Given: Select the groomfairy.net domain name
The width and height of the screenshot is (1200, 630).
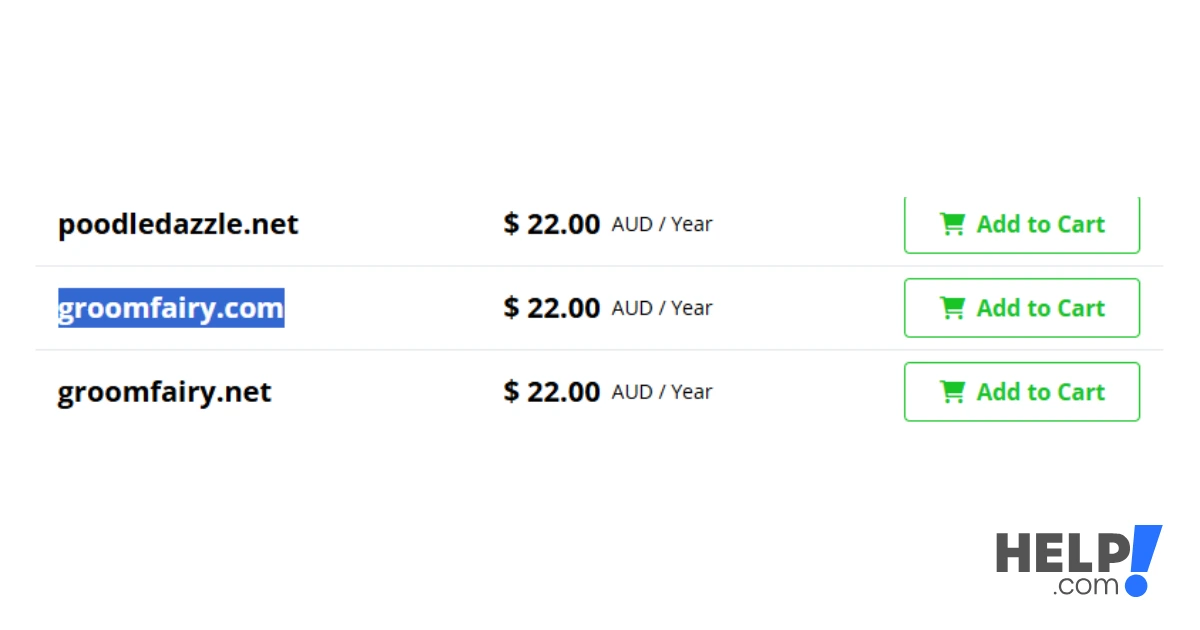Looking at the screenshot, I should pos(165,392).
